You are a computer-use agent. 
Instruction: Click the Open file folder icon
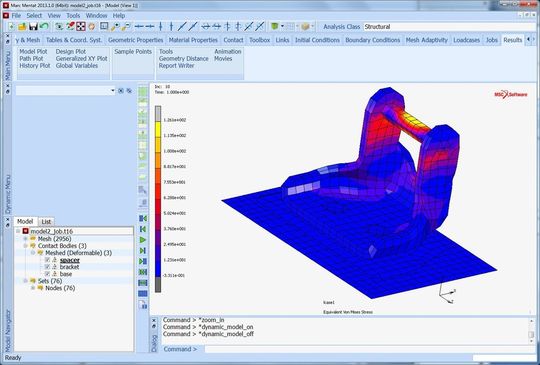tap(22, 26)
